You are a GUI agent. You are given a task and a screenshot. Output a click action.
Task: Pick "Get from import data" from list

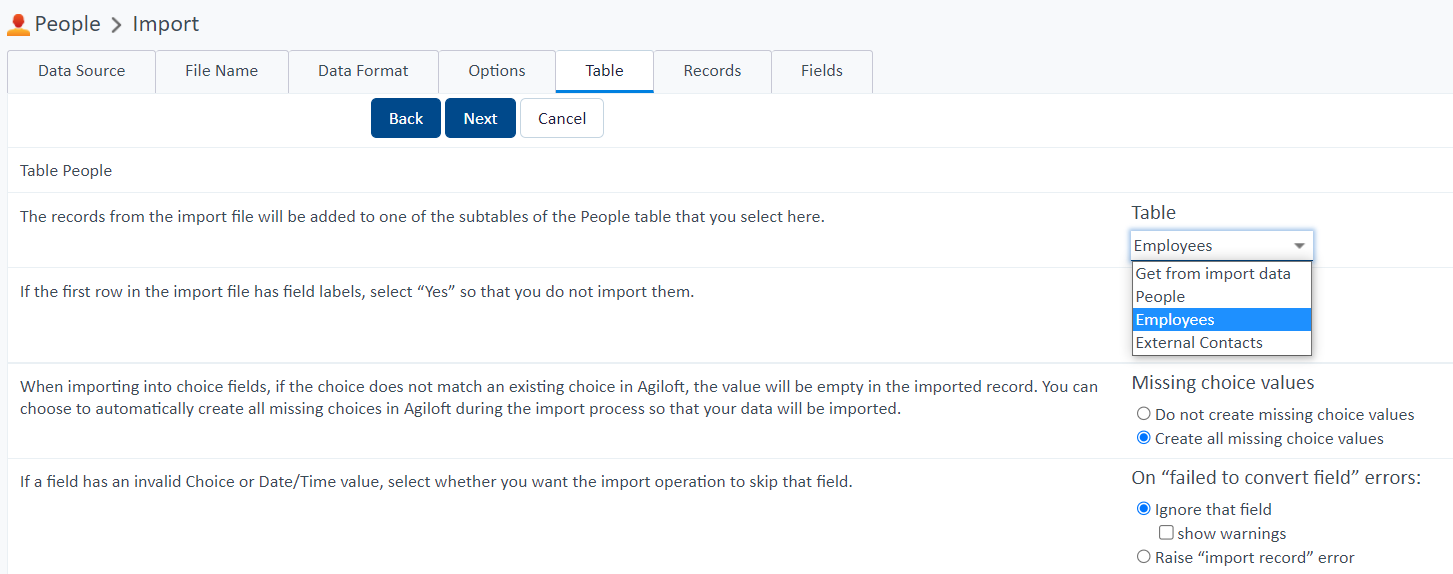click(1222, 274)
